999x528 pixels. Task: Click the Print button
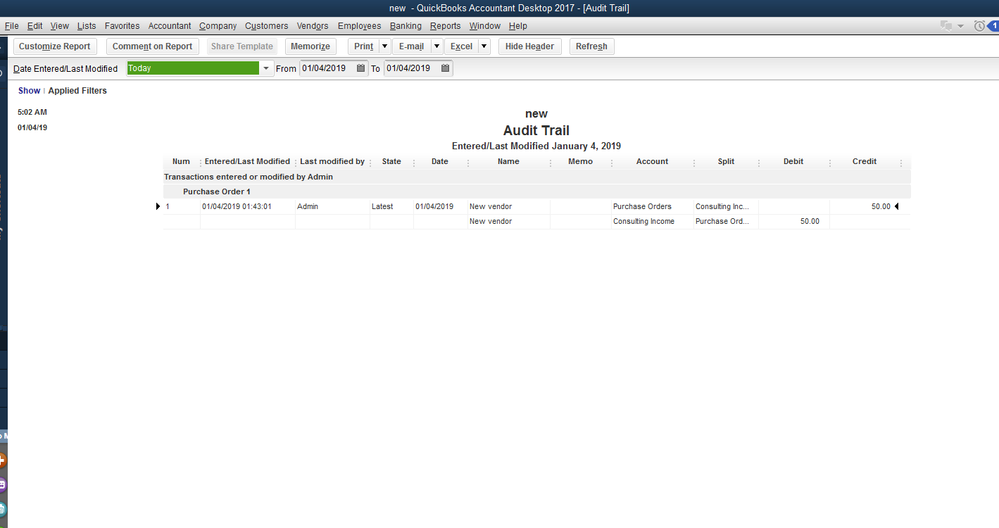click(363, 46)
